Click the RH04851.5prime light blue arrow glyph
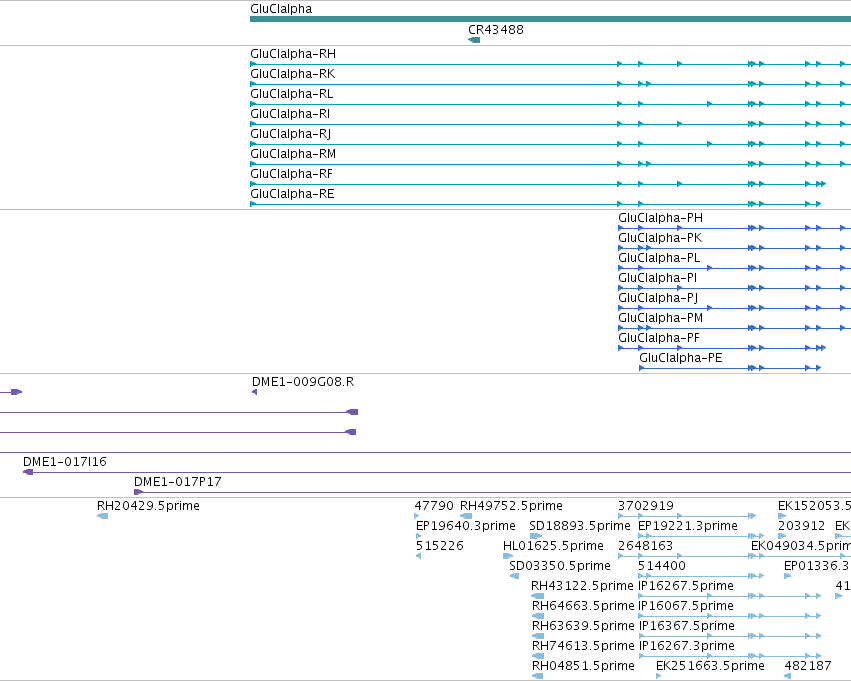The width and height of the screenshot is (851, 681). 537,677
